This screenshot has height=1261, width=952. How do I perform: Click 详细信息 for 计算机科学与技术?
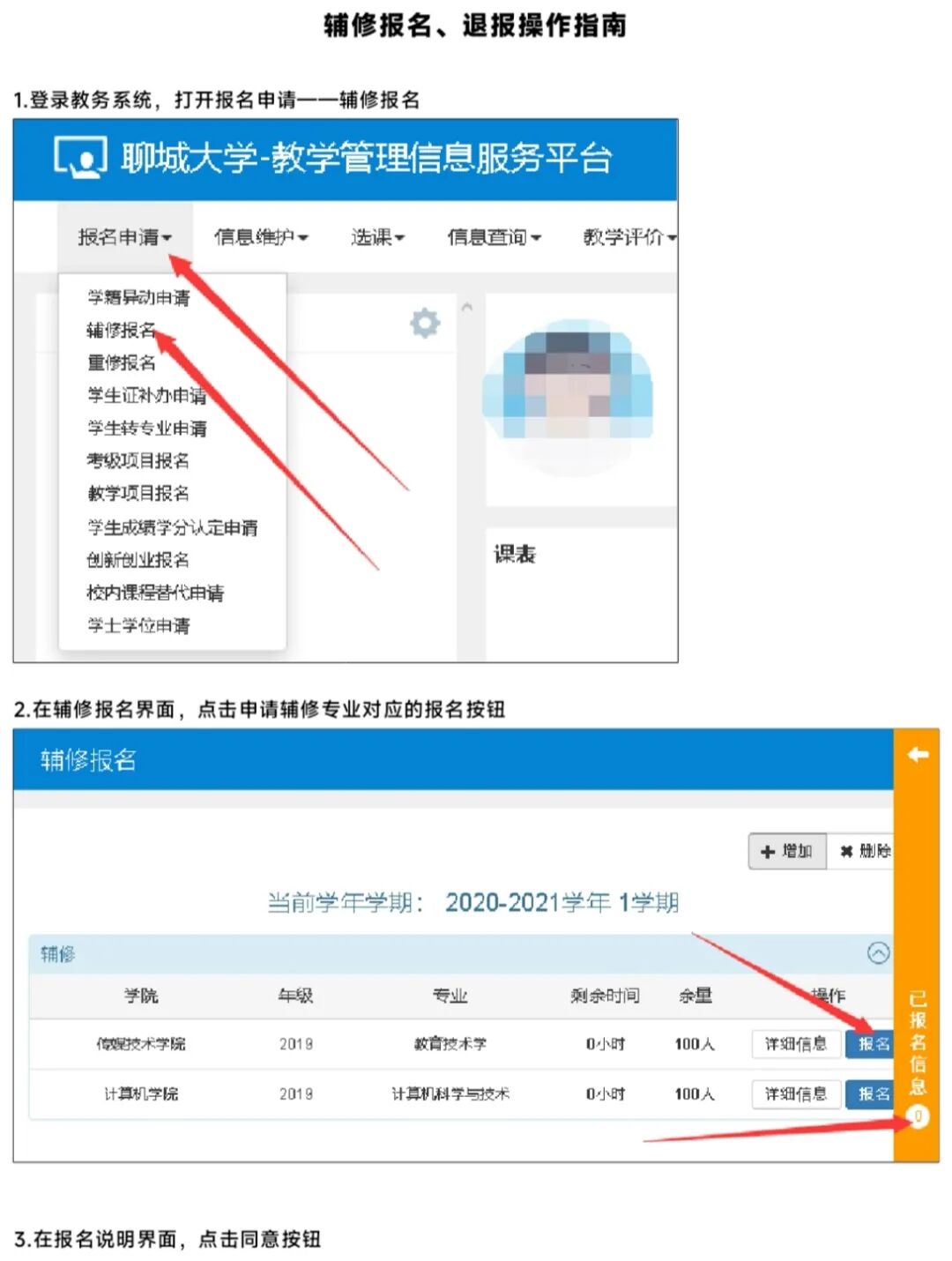[x=794, y=1093]
